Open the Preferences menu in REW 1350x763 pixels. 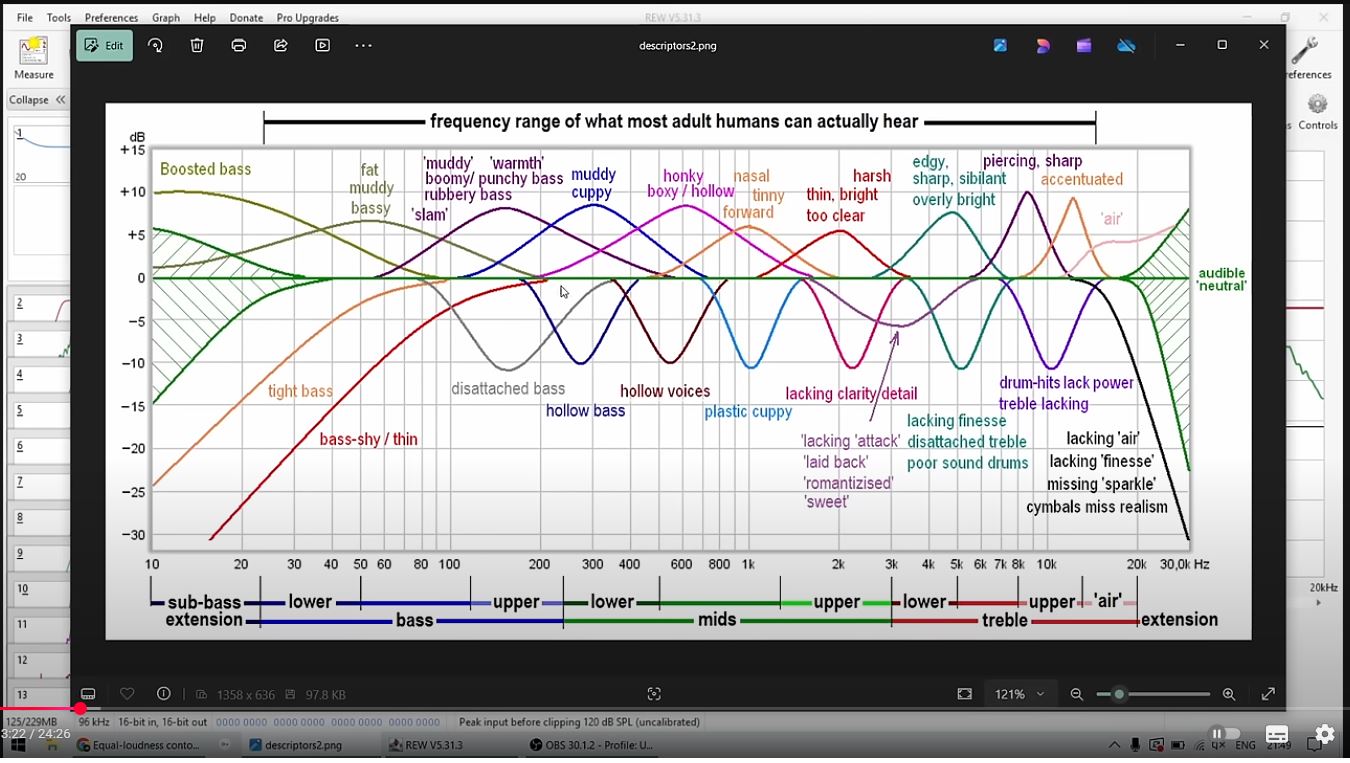coord(111,17)
